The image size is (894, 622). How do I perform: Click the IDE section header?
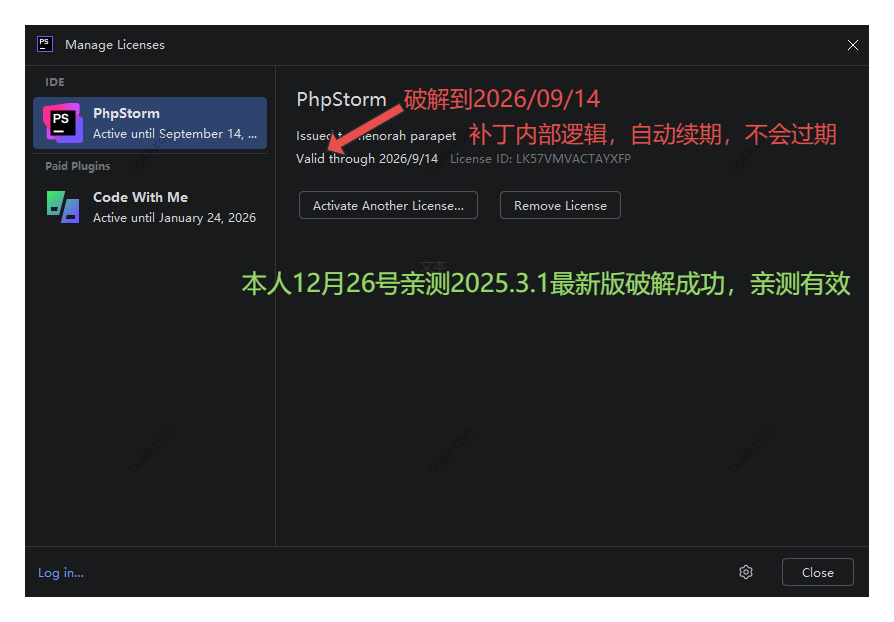point(55,82)
